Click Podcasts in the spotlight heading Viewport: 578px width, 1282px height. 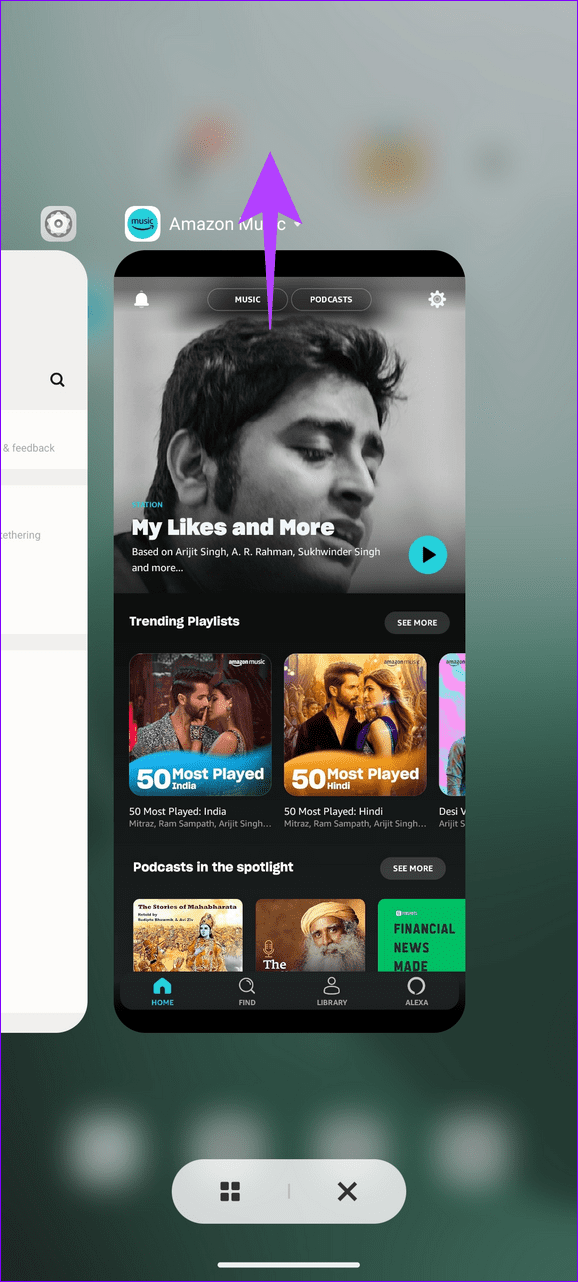point(213,867)
